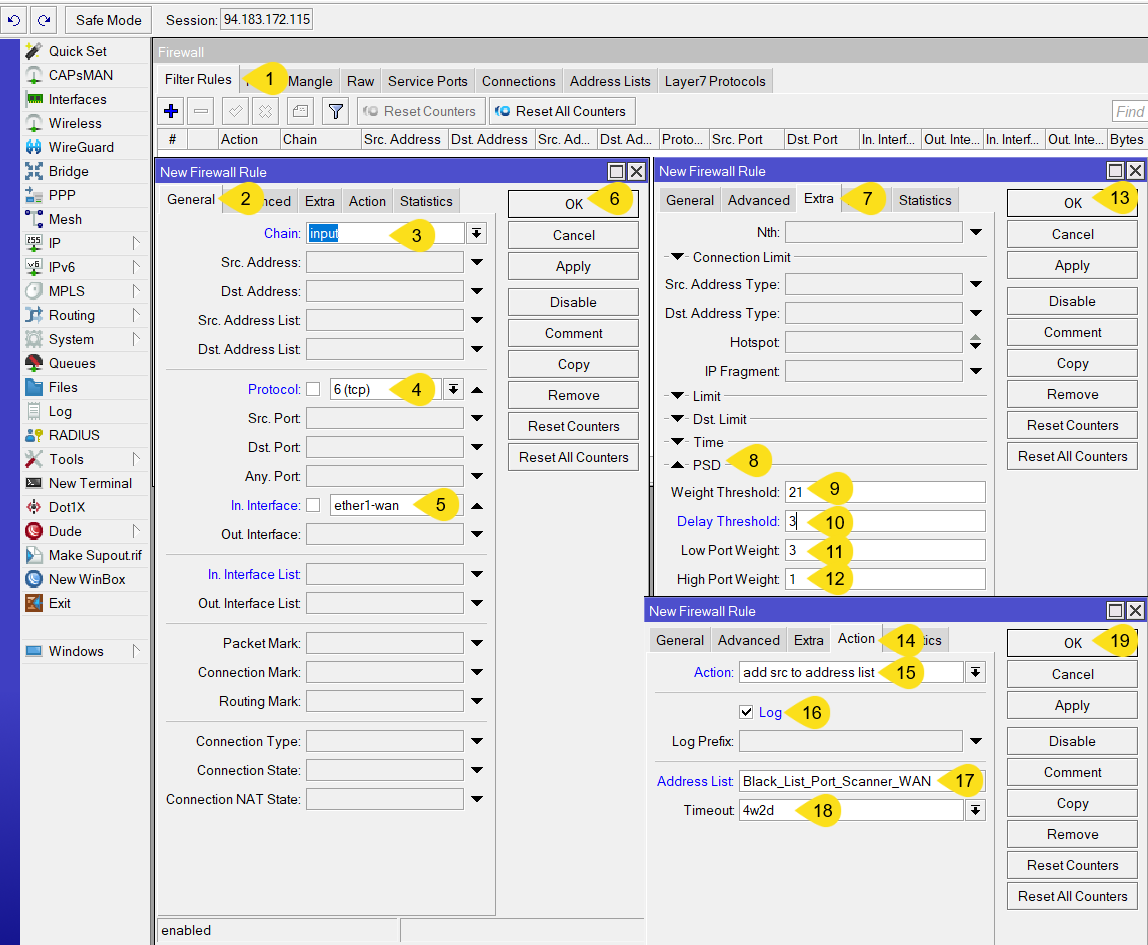Select Queues in the left menu
1148x945 pixels.
click(x=72, y=363)
